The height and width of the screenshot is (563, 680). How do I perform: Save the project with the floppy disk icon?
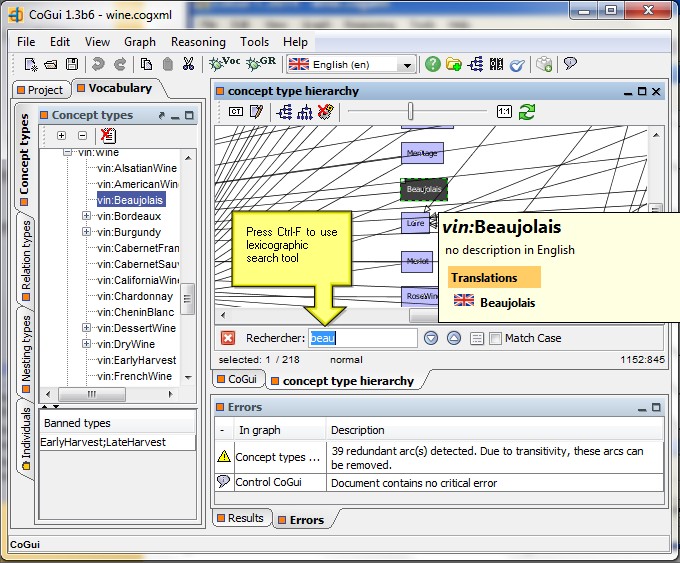(x=72, y=64)
